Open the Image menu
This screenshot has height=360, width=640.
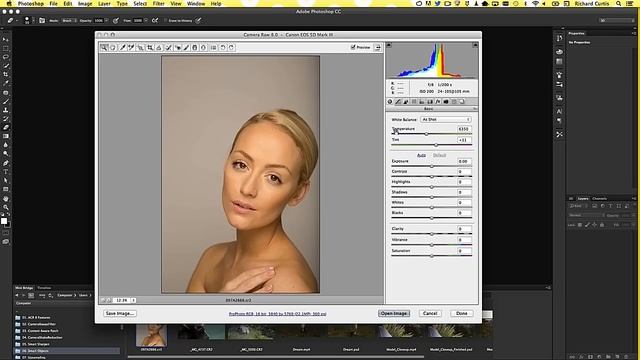84,4
